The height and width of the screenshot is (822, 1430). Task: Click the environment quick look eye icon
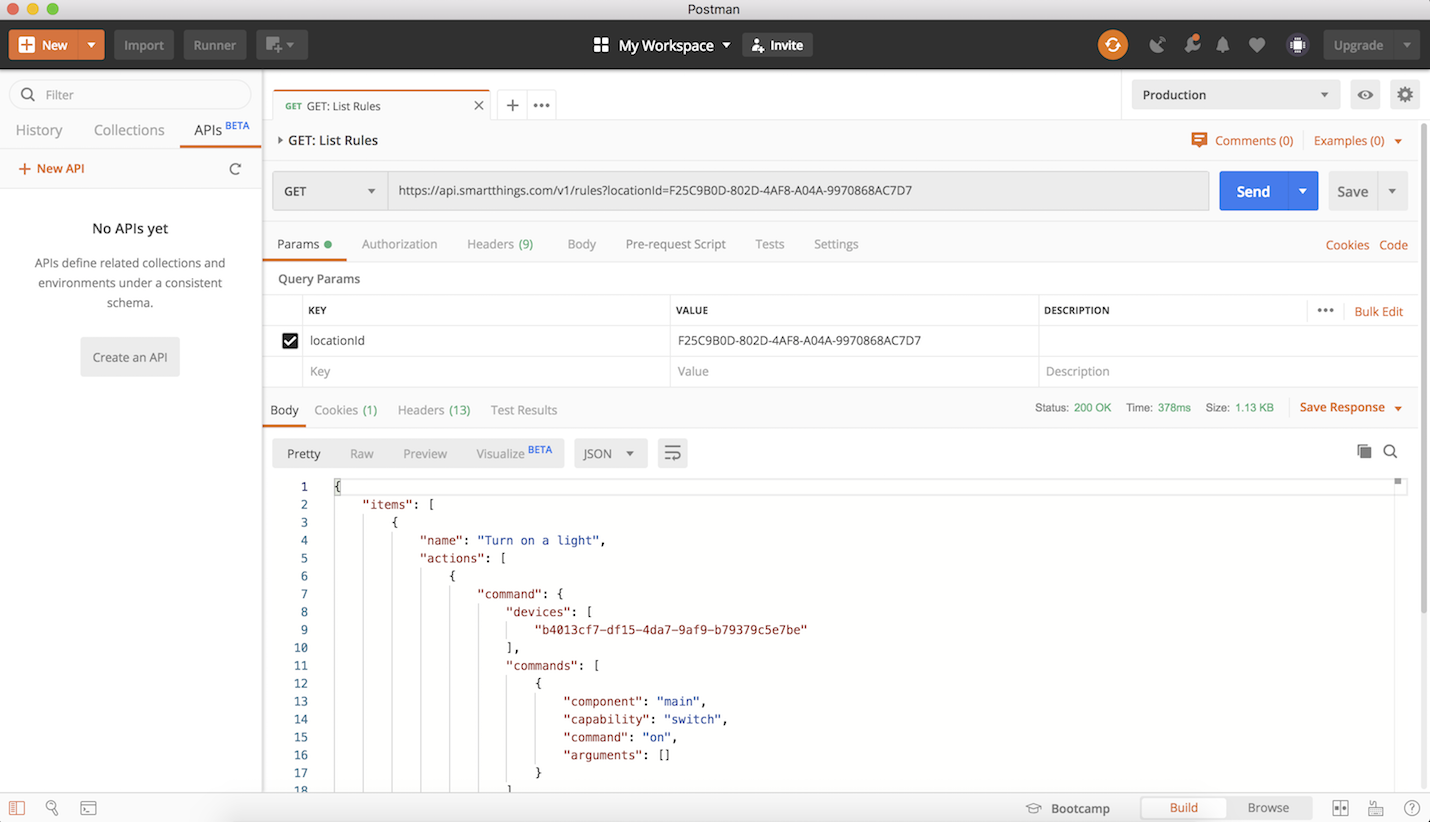pyautogui.click(x=1365, y=95)
